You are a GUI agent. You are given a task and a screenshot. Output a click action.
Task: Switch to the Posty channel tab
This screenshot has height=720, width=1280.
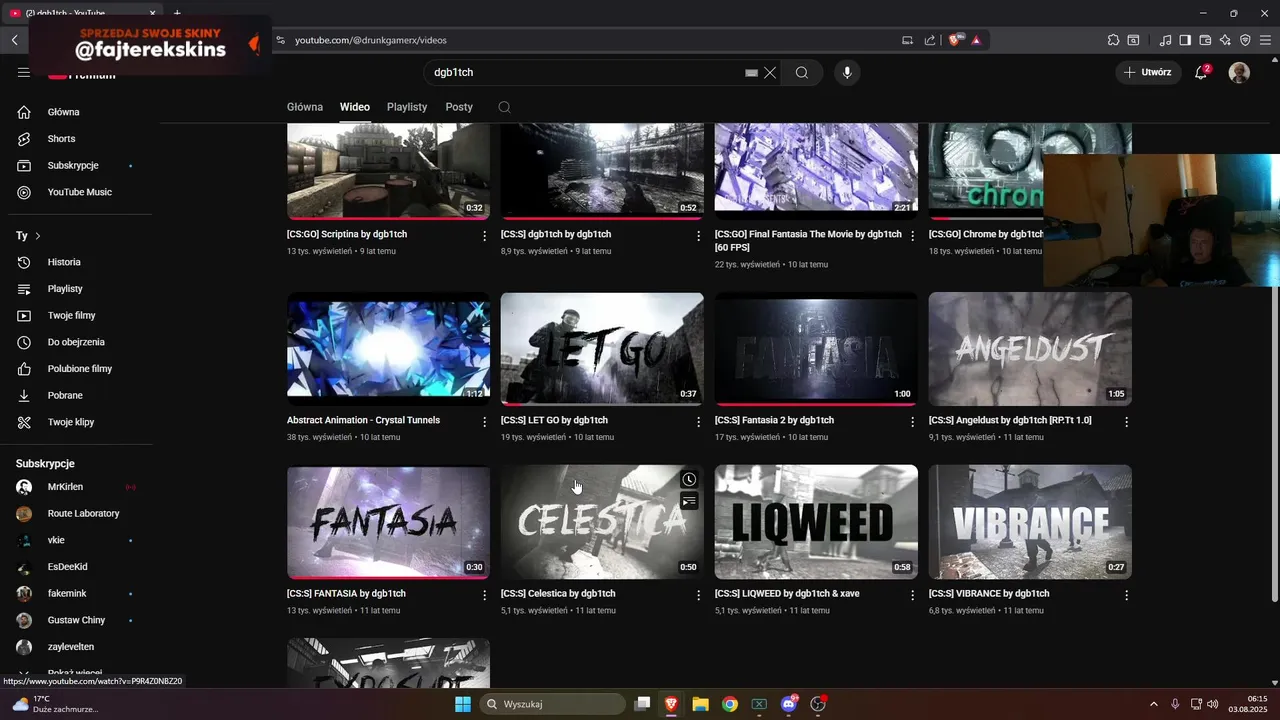[459, 107]
